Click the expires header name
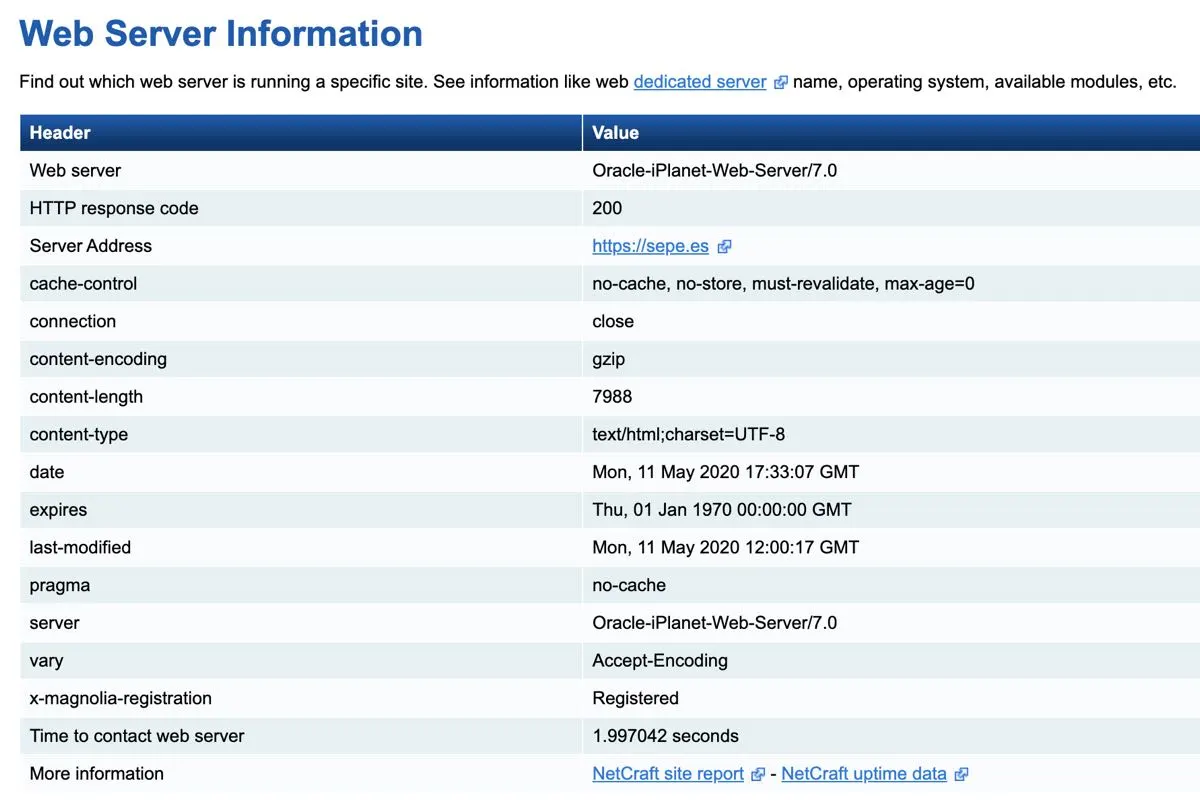Image resolution: width=1200 pixels, height=800 pixels. (x=58, y=510)
